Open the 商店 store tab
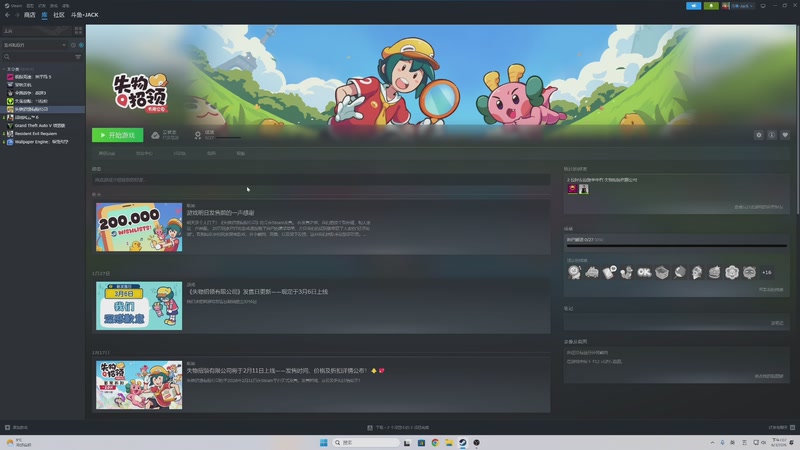The image size is (800, 450). (x=30, y=15)
